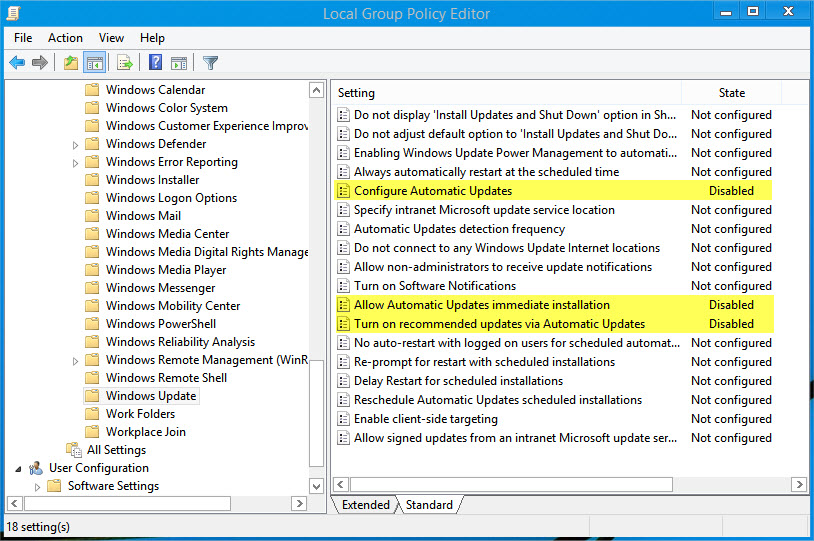Expand the Windows Remote Management node

tap(75, 361)
